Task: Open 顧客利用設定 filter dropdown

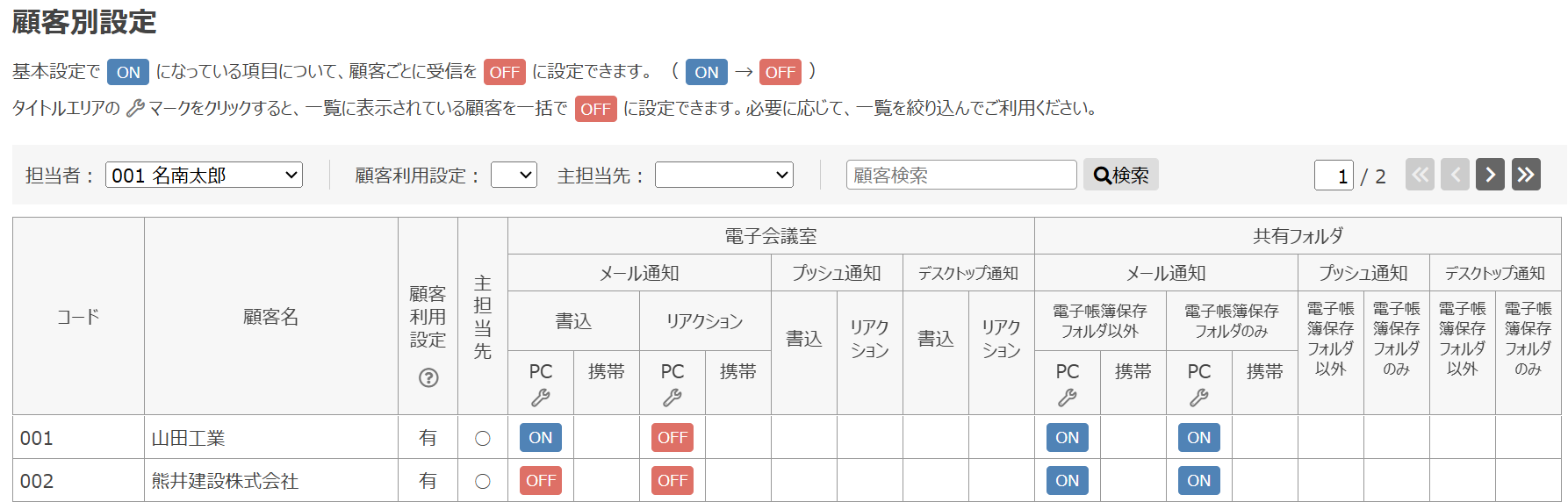Action: click(514, 175)
